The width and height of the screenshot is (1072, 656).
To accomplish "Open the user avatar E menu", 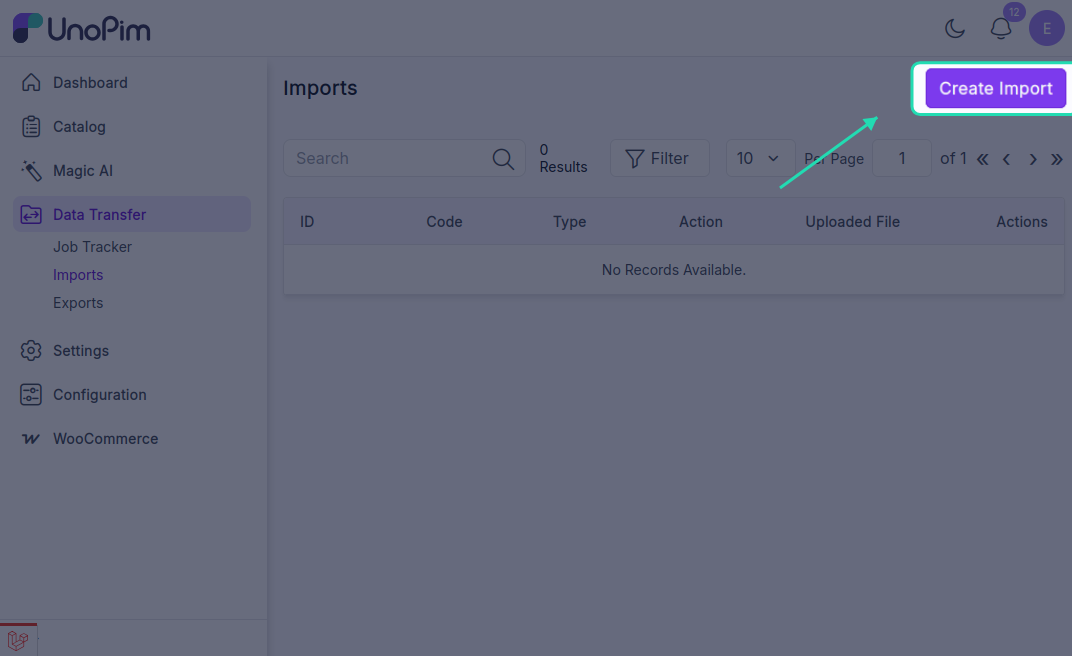I will (x=1047, y=29).
